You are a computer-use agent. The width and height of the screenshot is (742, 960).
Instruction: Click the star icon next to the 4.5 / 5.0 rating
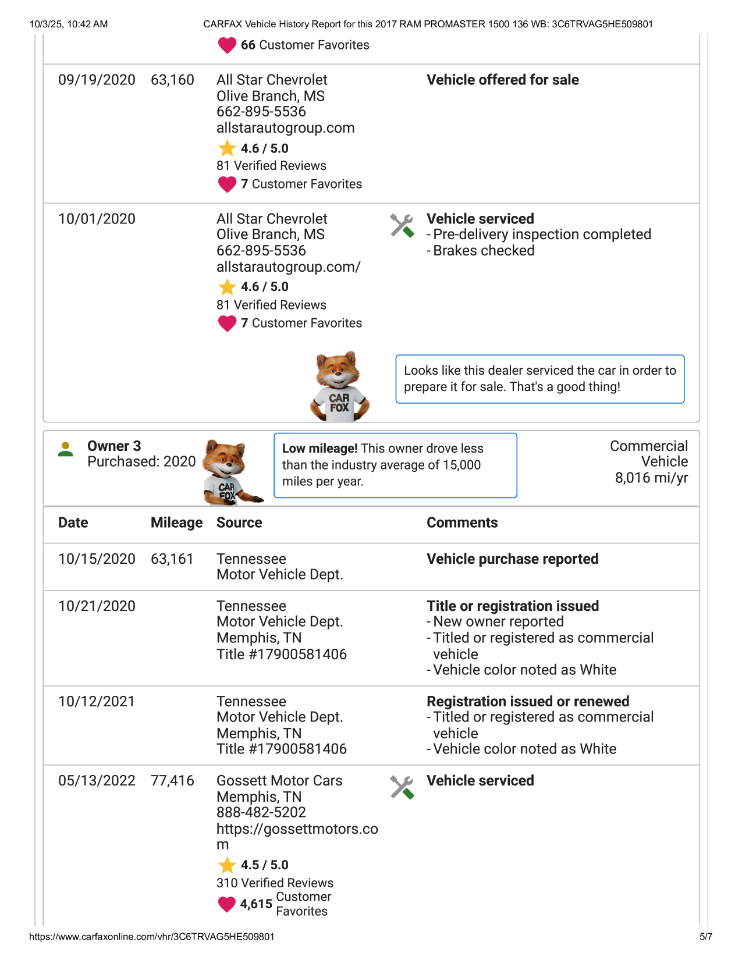click(x=227, y=865)
